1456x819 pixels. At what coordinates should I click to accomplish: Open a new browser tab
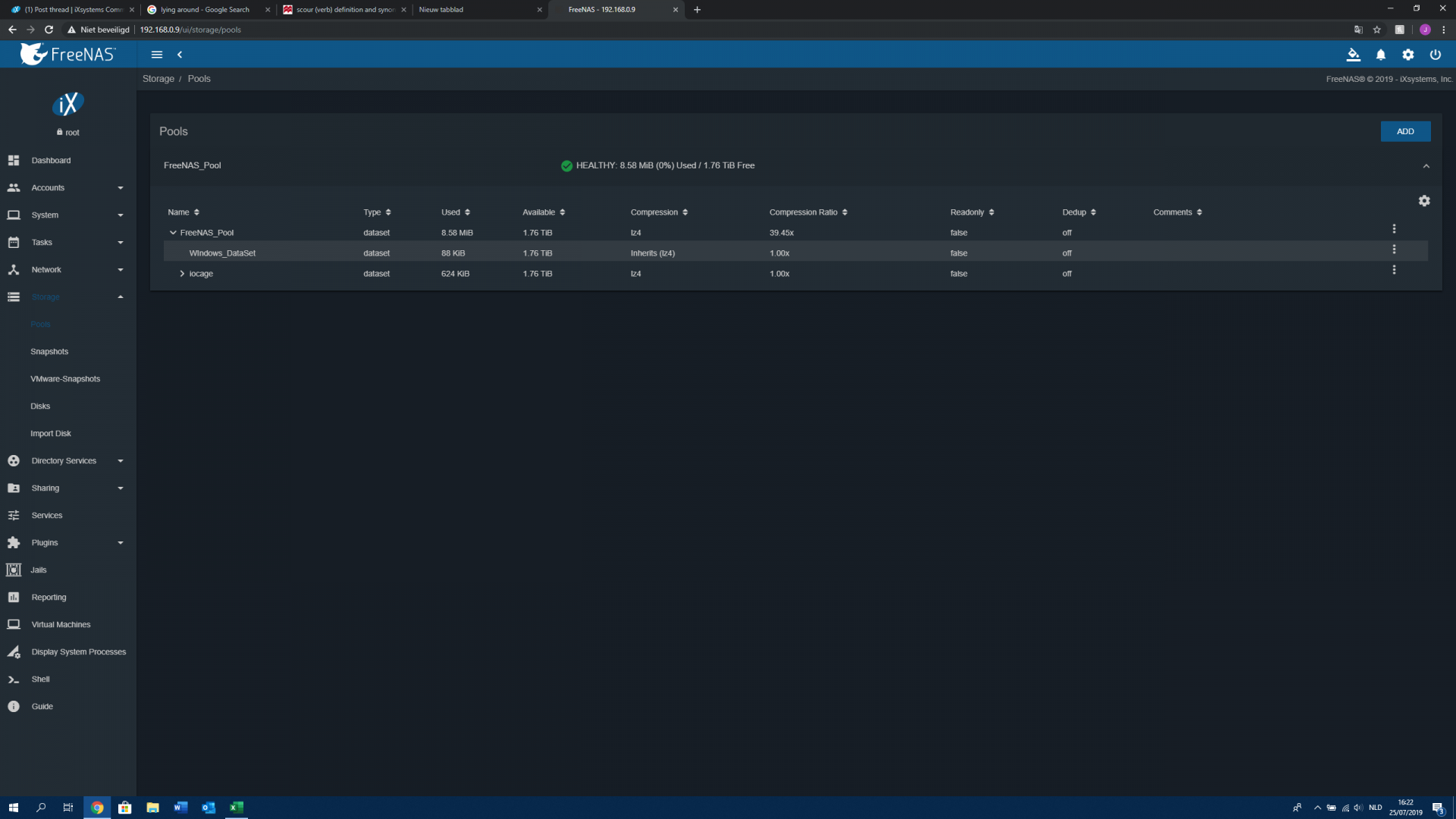(x=697, y=10)
